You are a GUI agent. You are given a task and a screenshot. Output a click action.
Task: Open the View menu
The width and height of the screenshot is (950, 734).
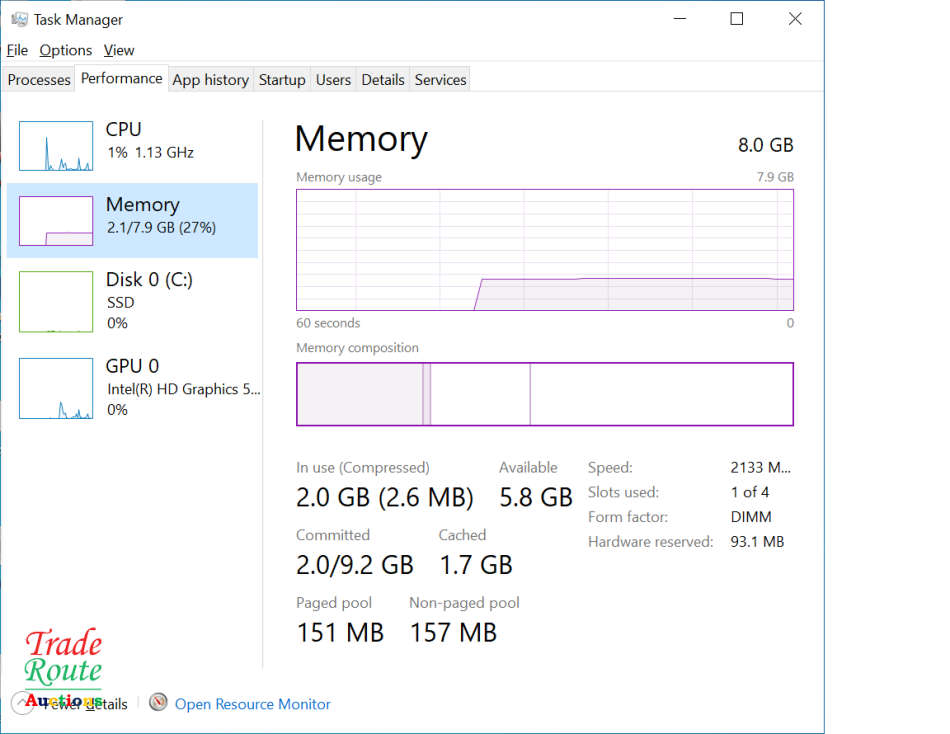click(x=119, y=50)
